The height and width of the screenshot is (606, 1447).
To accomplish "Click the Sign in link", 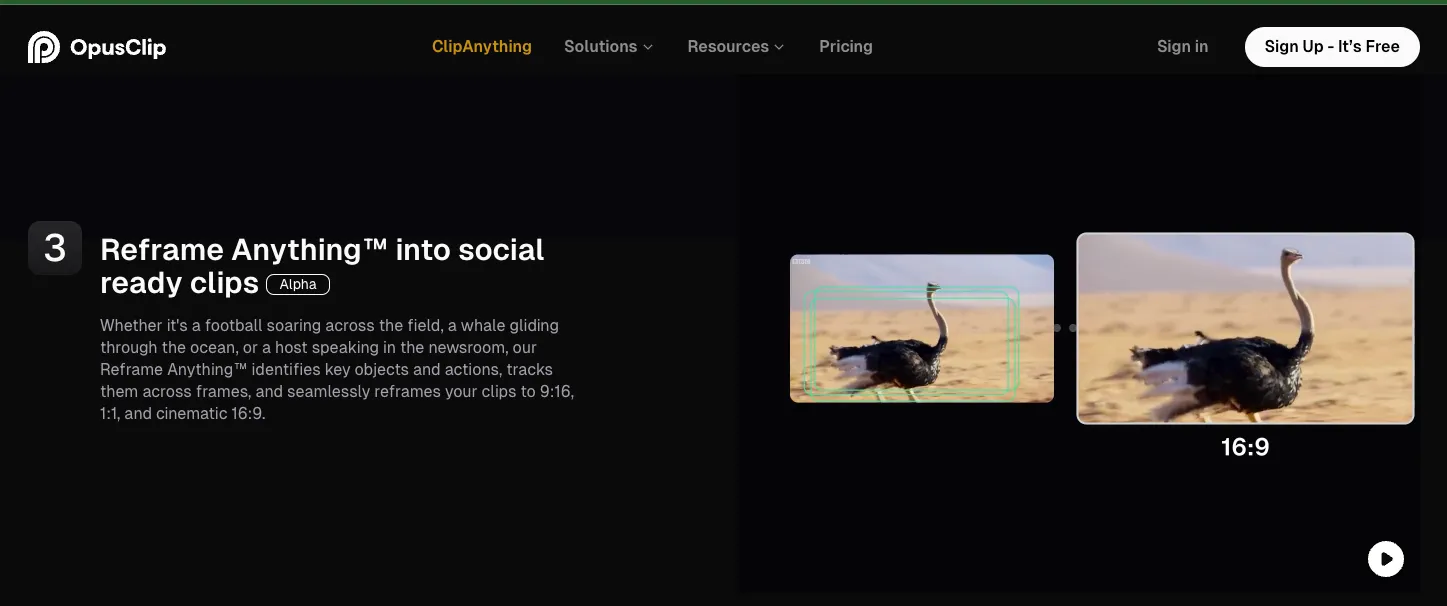I will click(1182, 46).
